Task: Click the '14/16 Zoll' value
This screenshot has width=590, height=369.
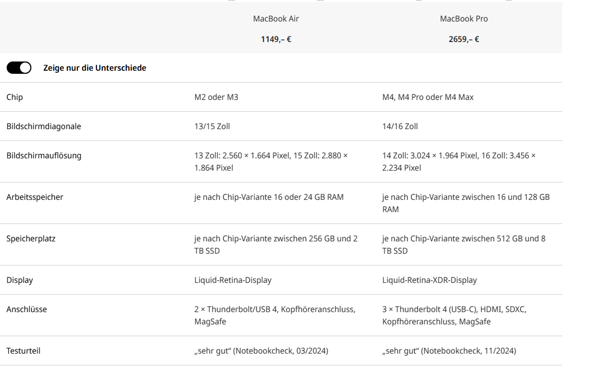Action: (x=400, y=126)
